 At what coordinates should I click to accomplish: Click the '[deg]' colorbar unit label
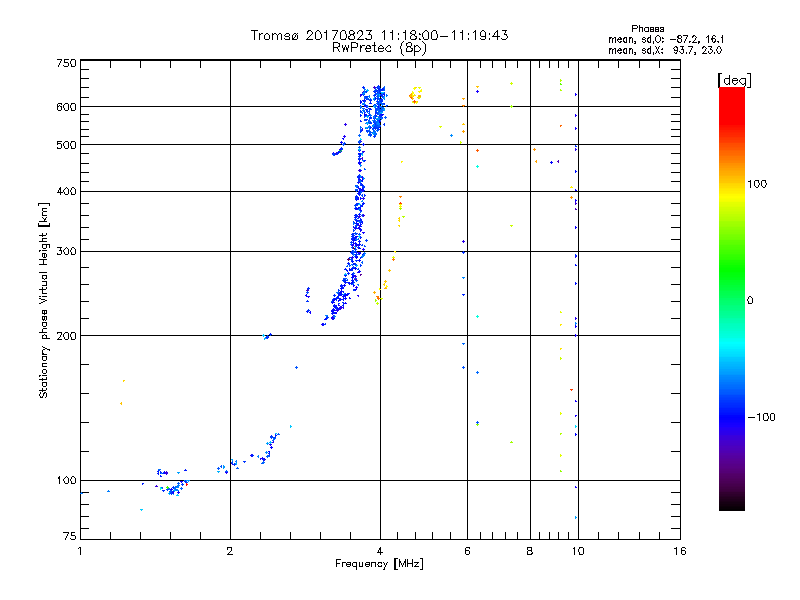[734, 80]
